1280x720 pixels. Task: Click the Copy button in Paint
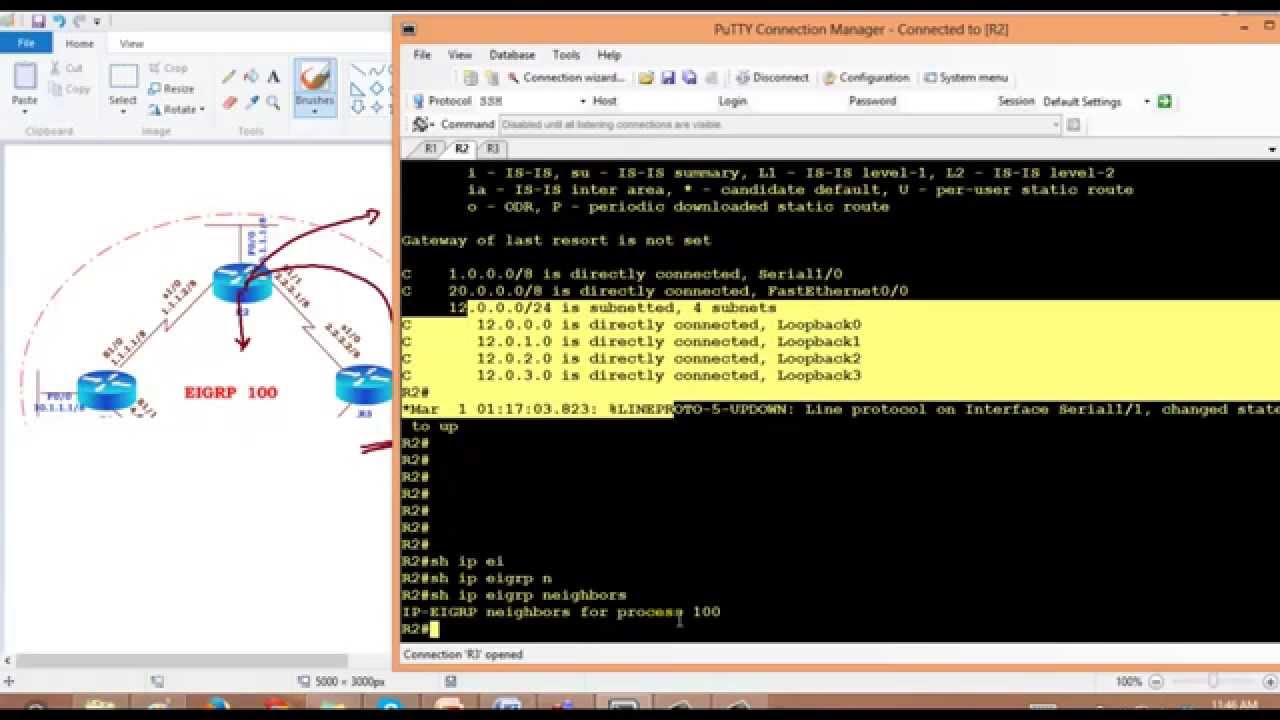[69, 89]
